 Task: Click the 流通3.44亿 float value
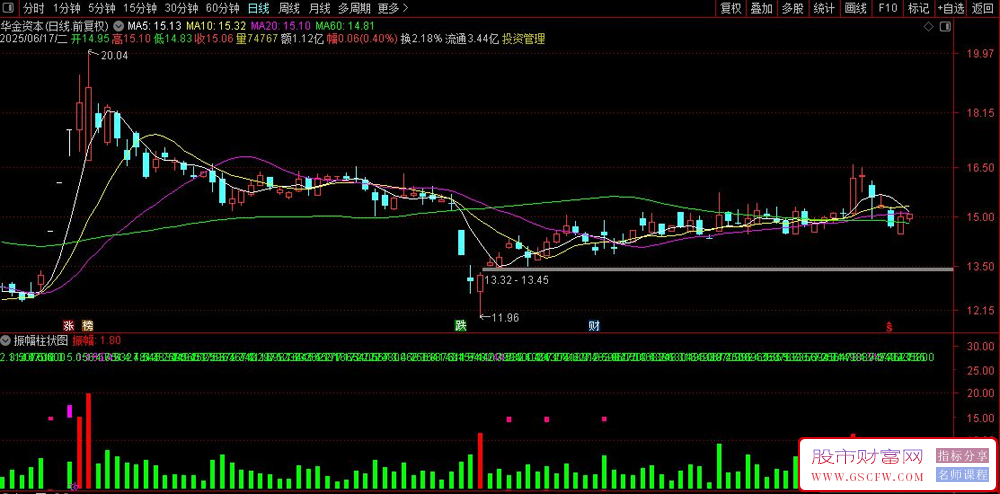[471, 39]
